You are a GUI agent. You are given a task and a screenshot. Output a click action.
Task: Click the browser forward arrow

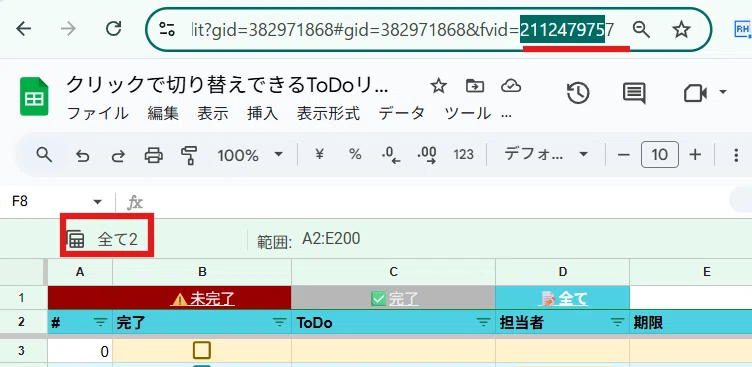pos(69,29)
